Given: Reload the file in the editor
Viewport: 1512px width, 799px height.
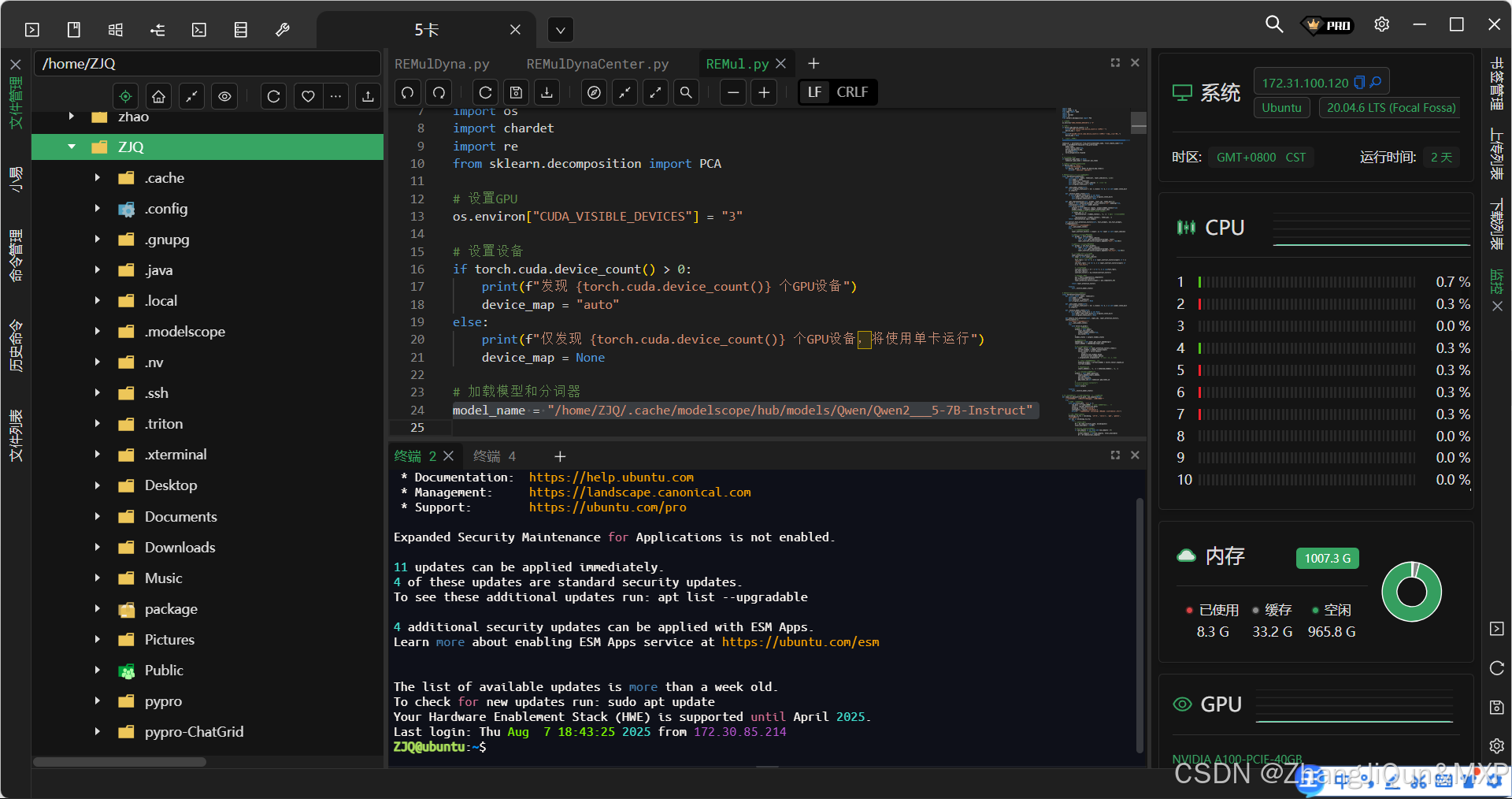Looking at the screenshot, I should click(x=486, y=92).
